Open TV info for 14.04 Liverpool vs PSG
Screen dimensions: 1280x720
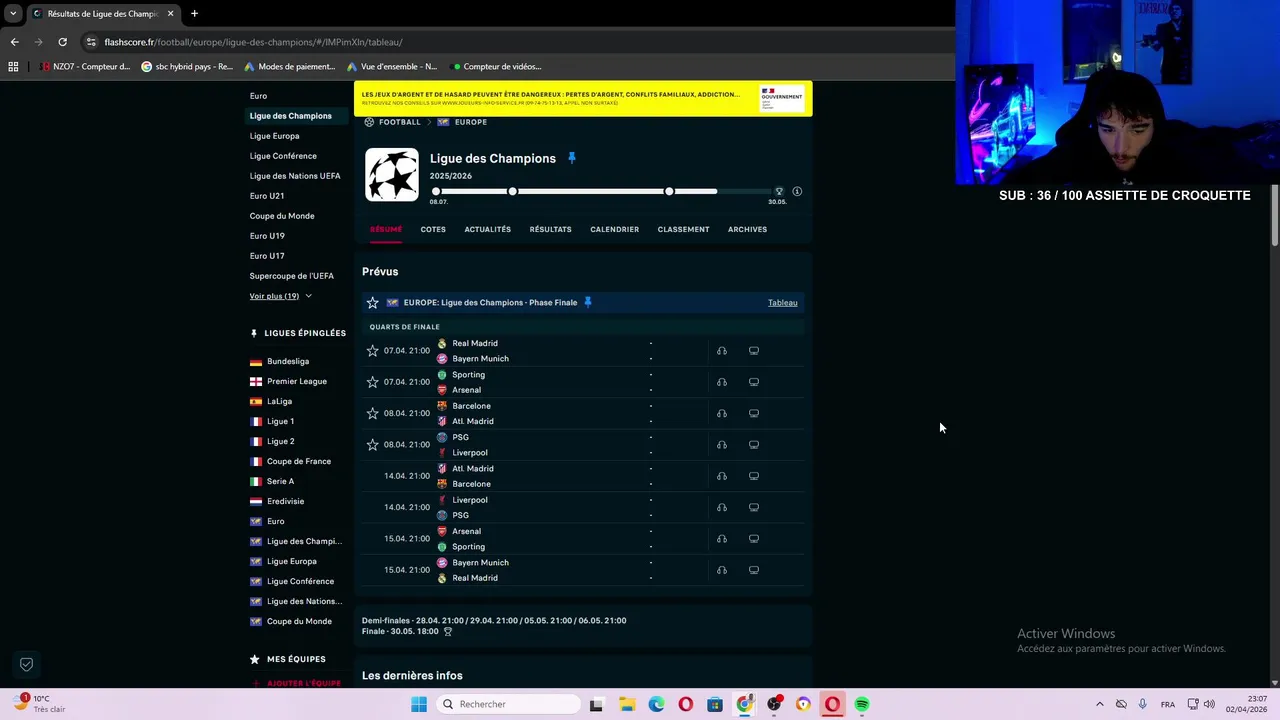(x=754, y=507)
